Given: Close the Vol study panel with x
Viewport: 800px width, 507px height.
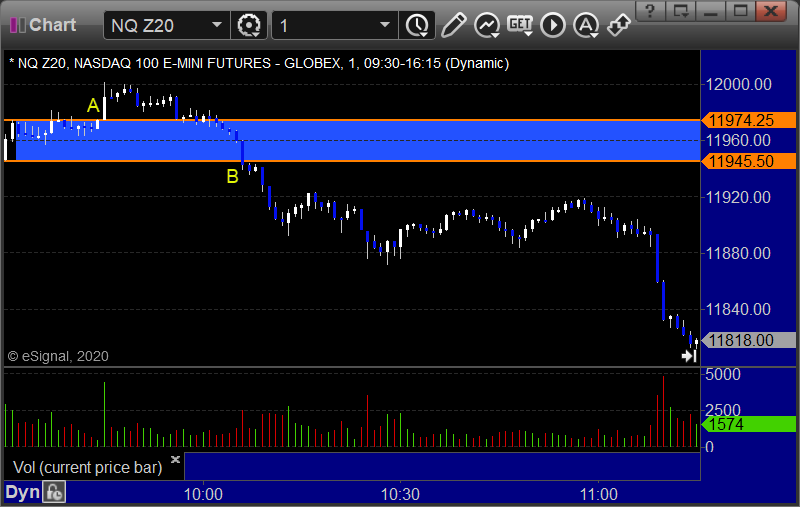Looking at the screenshot, I should click(175, 460).
